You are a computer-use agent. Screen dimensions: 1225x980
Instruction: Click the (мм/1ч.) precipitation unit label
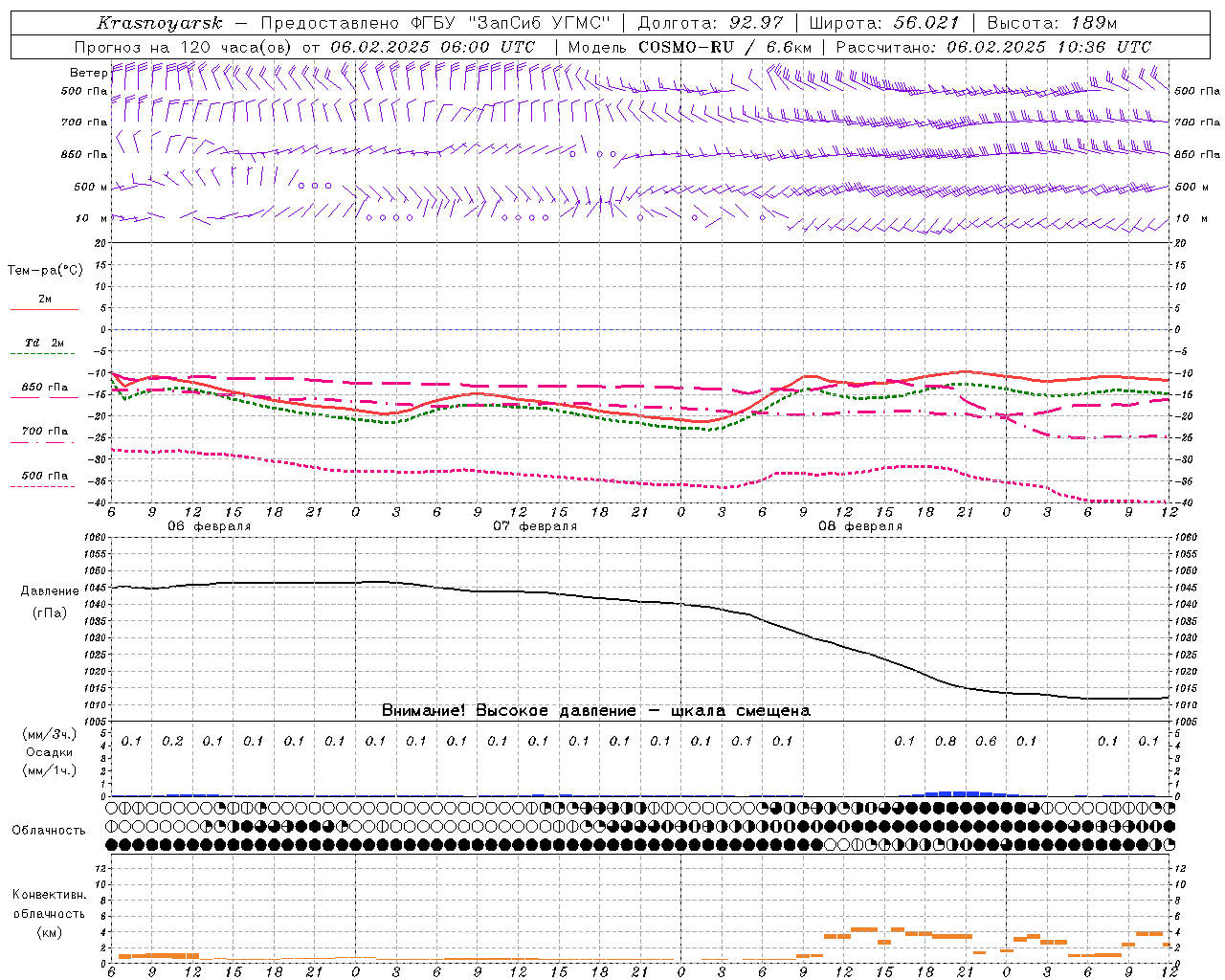click(50, 770)
